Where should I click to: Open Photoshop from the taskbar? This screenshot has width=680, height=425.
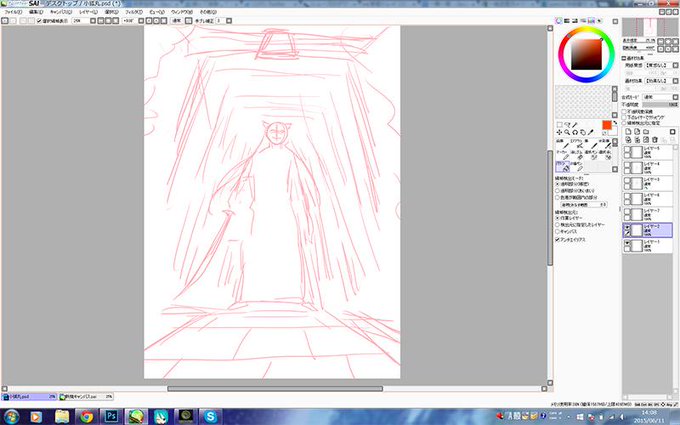pyautogui.click(x=111, y=417)
